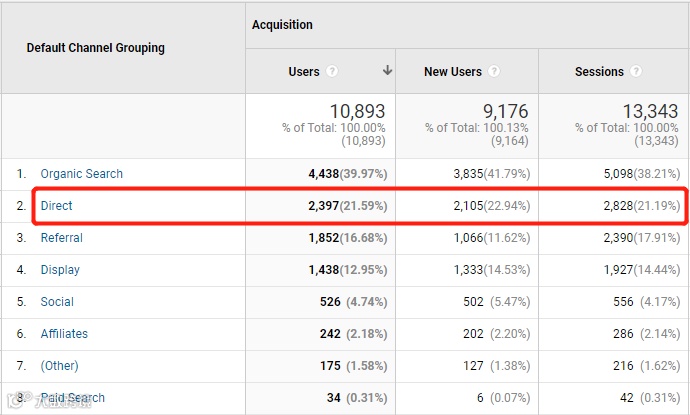Click the Social channel link
The width and height of the screenshot is (690, 415).
click(57, 302)
